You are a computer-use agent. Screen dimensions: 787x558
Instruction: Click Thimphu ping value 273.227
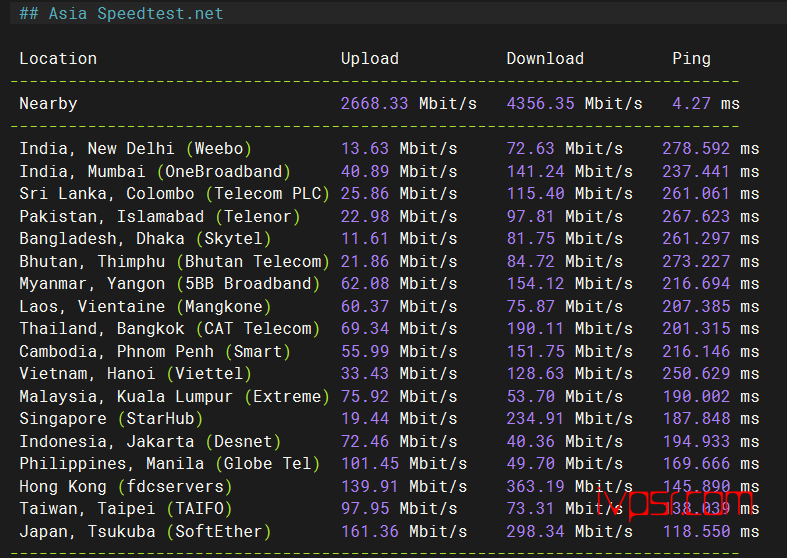click(x=696, y=262)
